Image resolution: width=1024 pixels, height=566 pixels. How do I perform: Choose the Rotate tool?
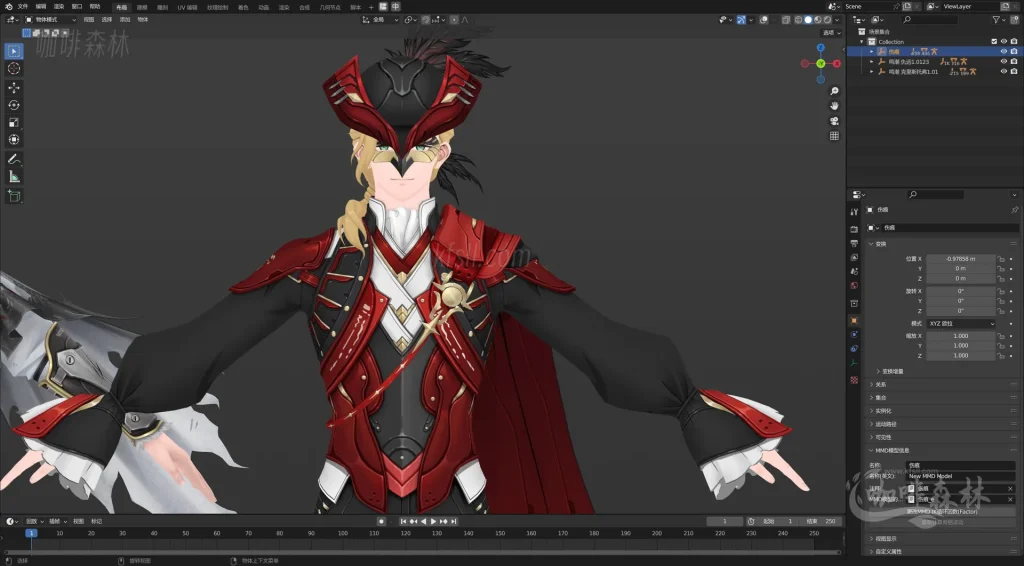click(14, 105)
